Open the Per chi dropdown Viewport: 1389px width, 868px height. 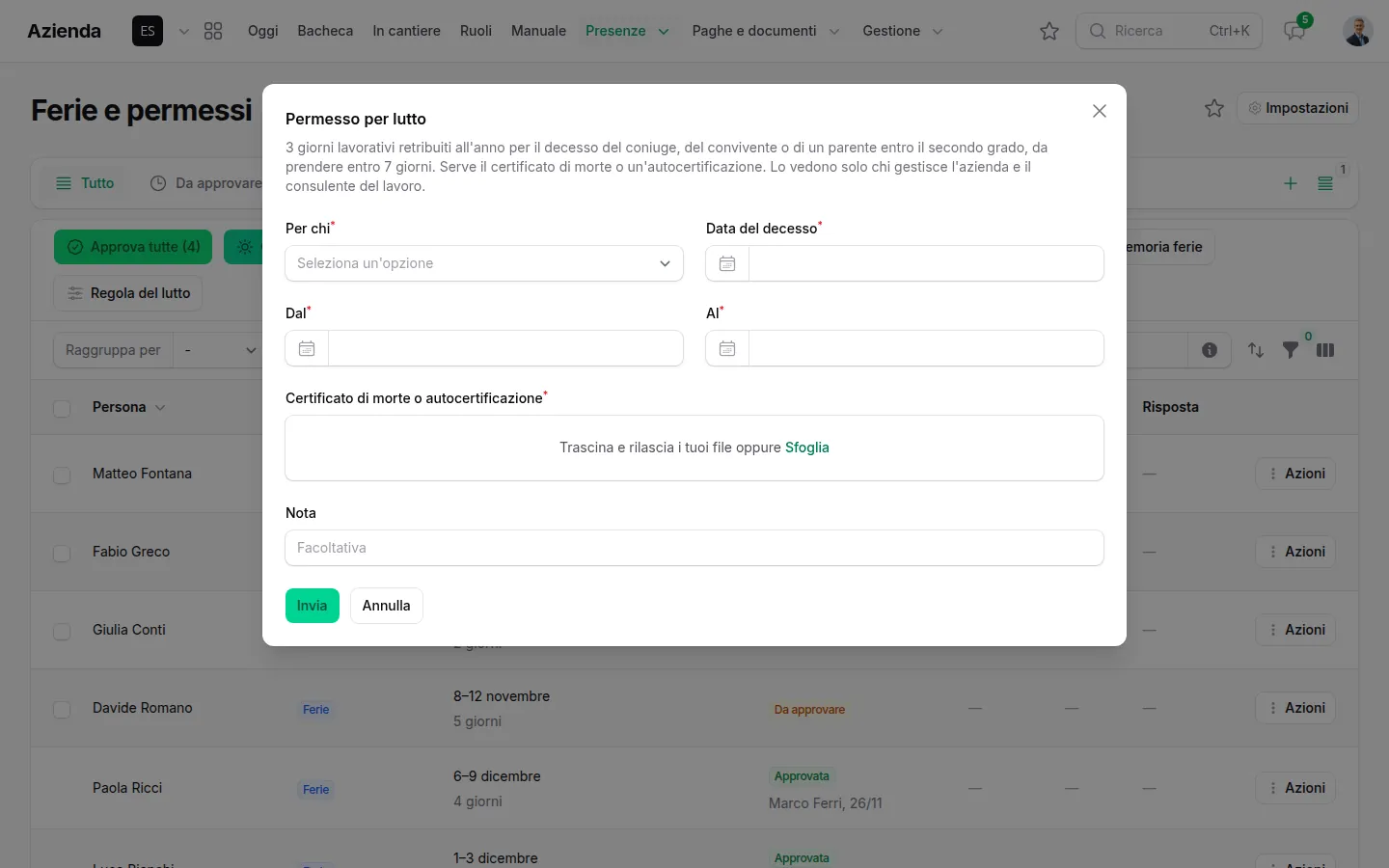484,263
